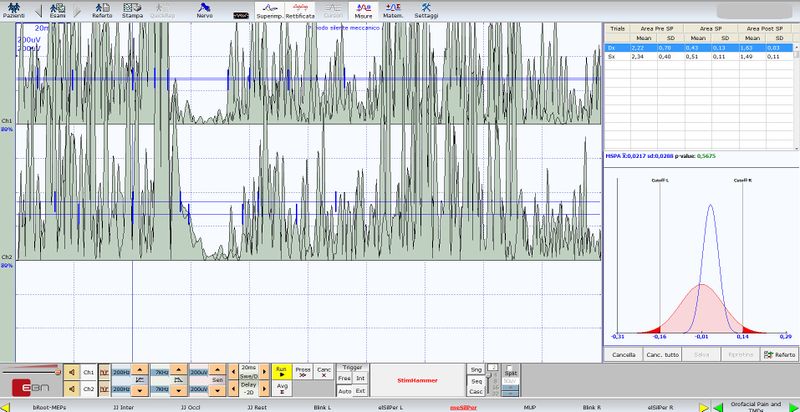Toggle Rettificata rectified signal mode

tap(301, 12)
